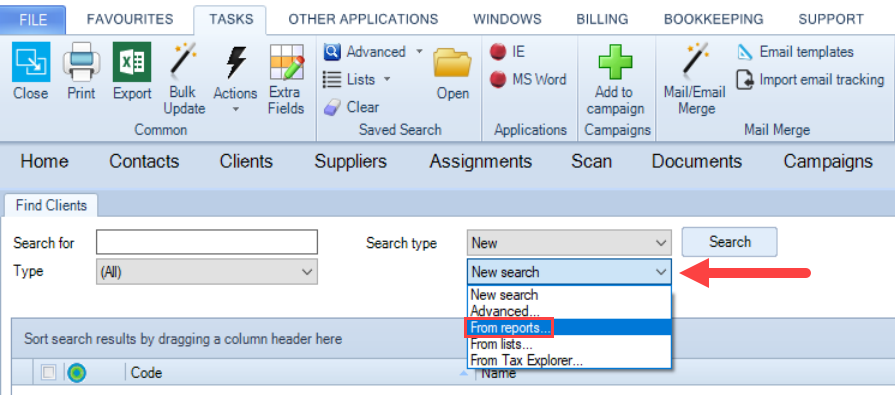
Task: Launch MS Word application
Action: tap(528, 79)
